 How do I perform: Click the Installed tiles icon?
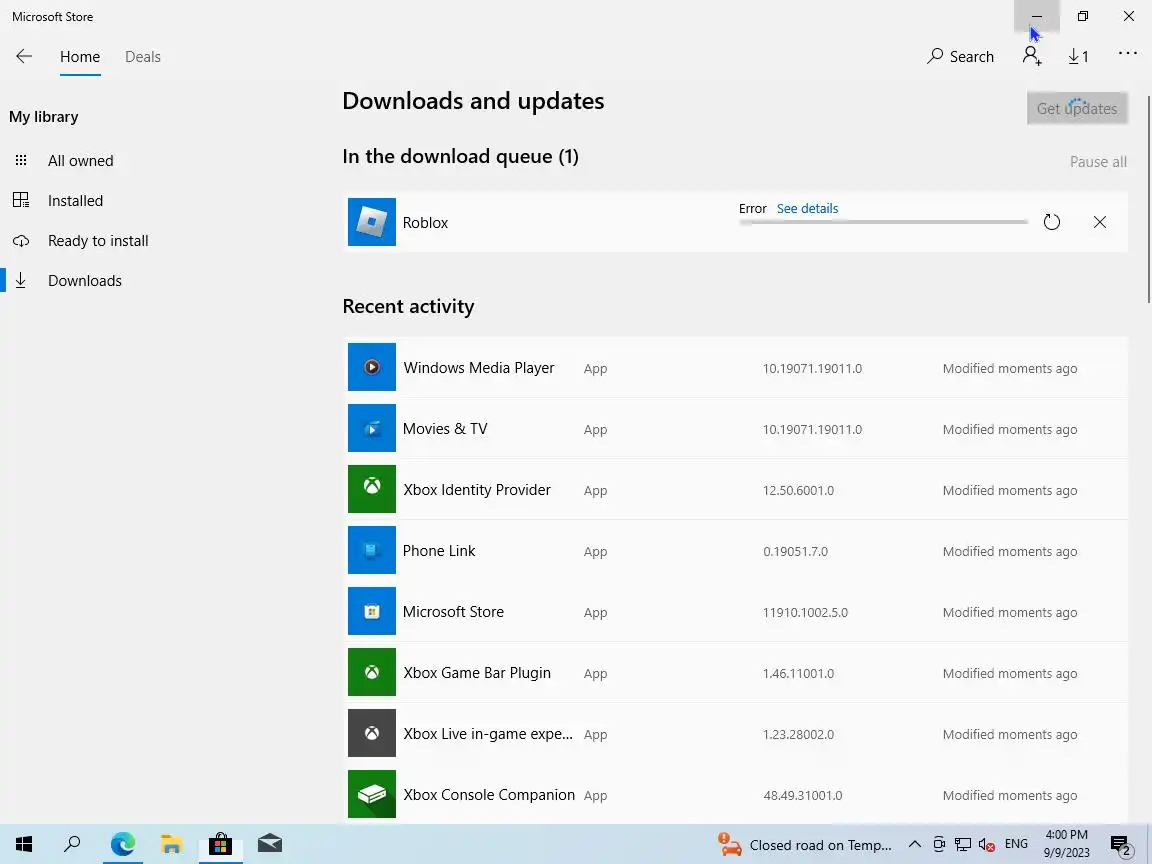coord(21,200)
